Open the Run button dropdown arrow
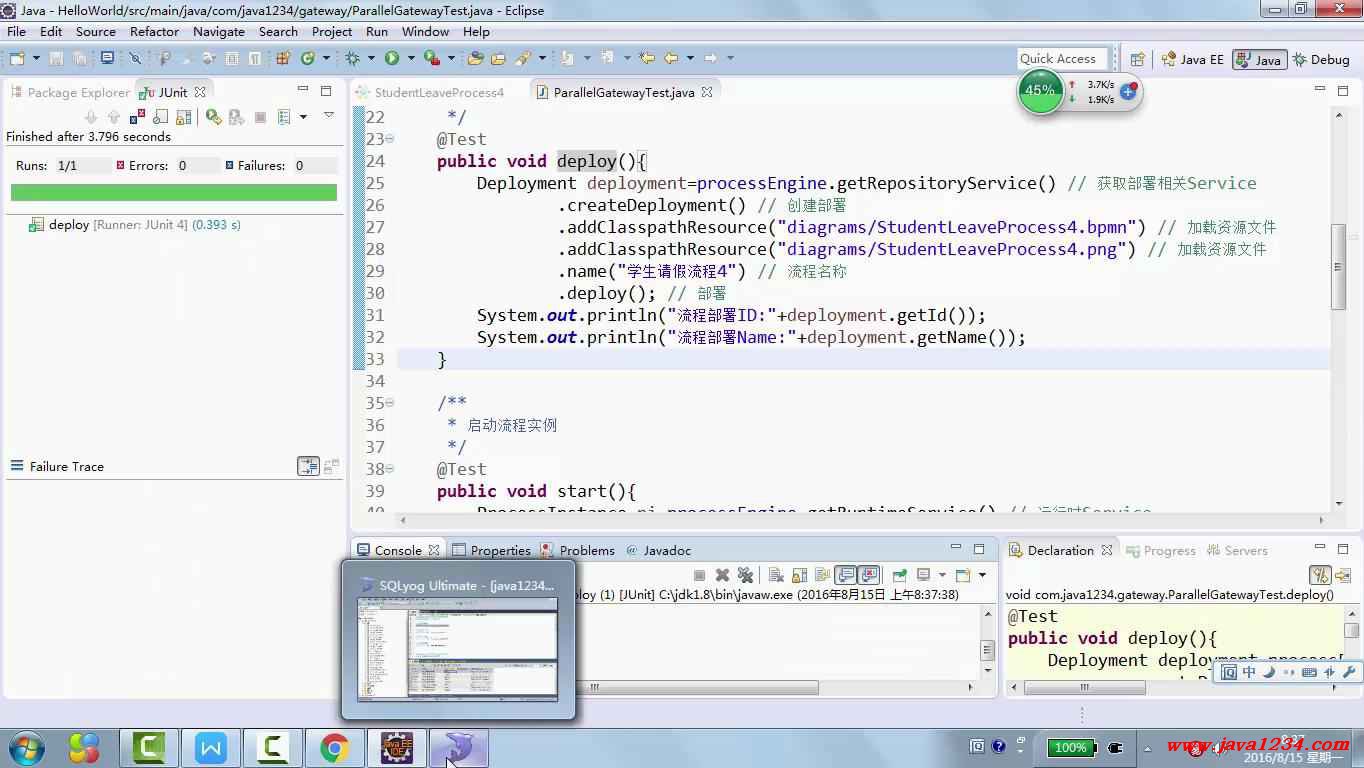The image size is (1364, 768). click(x=410, y=58)
